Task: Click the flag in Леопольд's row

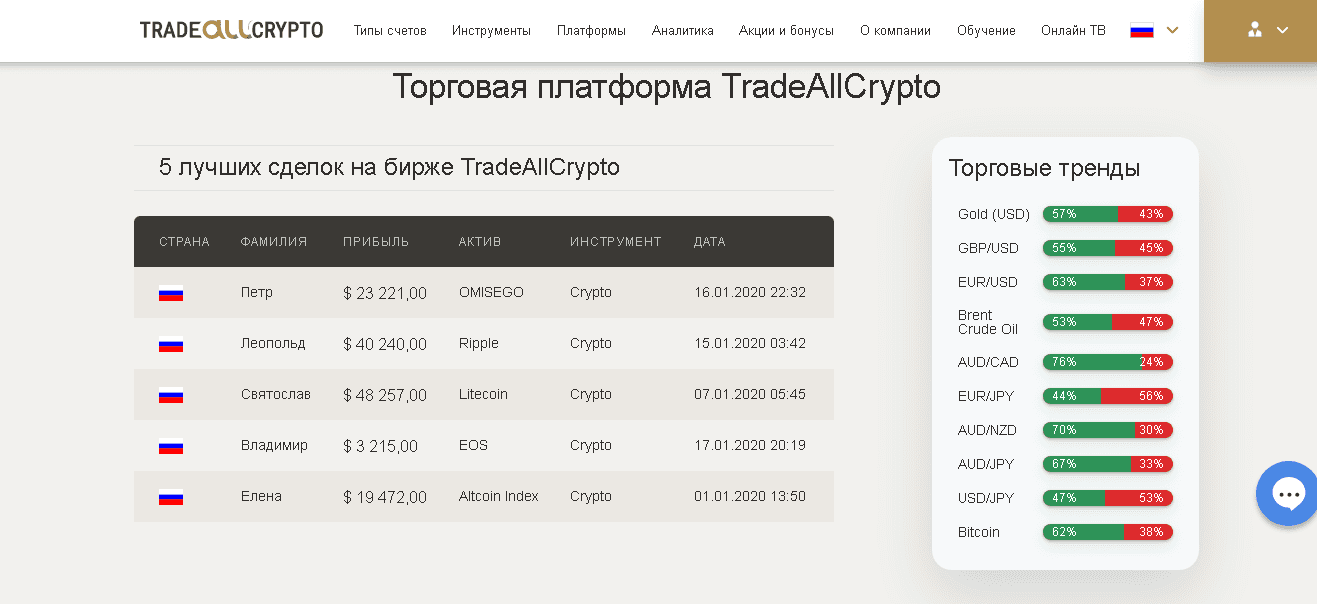Action: pos(171,345)
